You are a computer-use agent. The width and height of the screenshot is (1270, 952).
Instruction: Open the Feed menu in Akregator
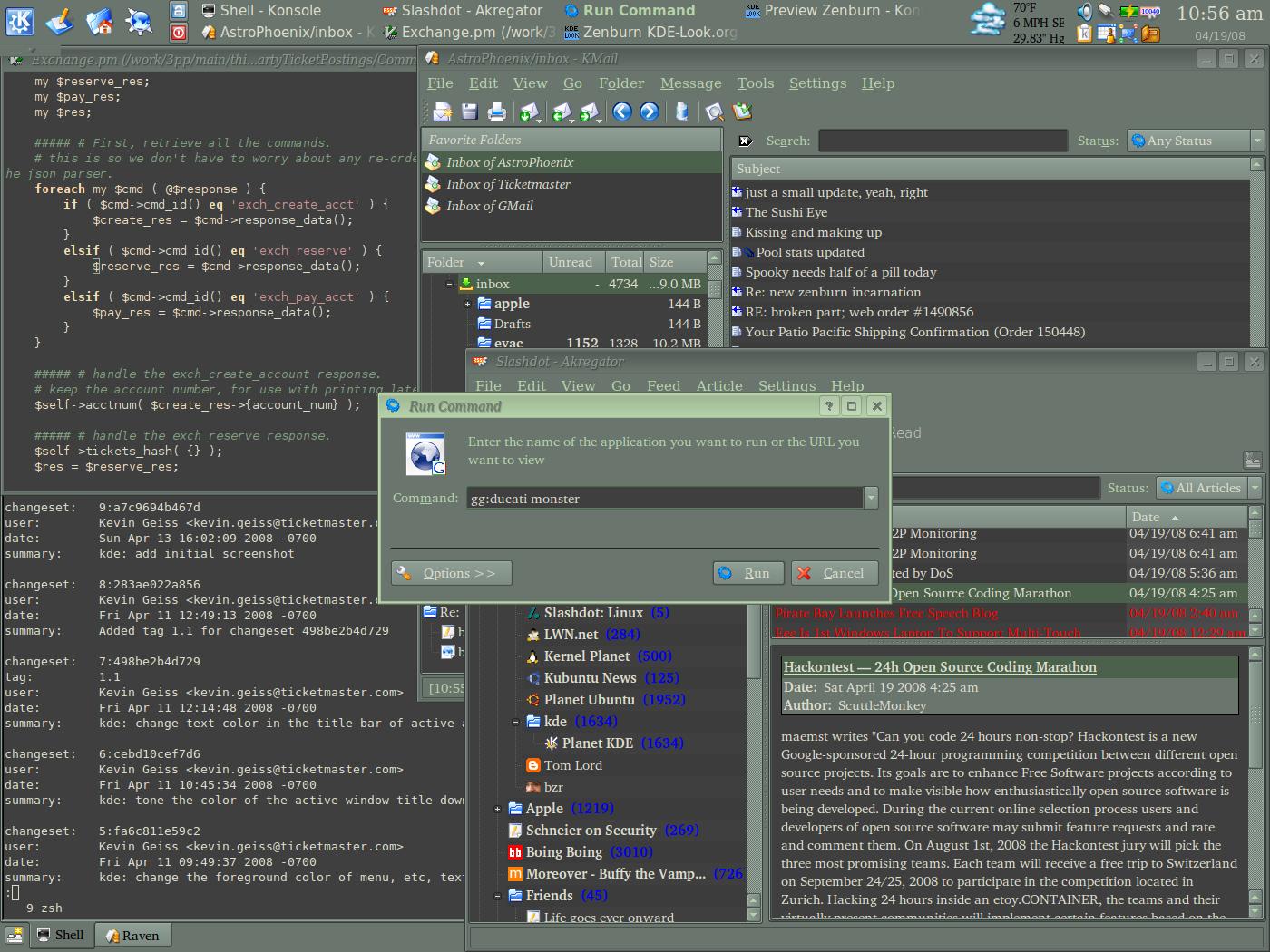tap(663, 386)
